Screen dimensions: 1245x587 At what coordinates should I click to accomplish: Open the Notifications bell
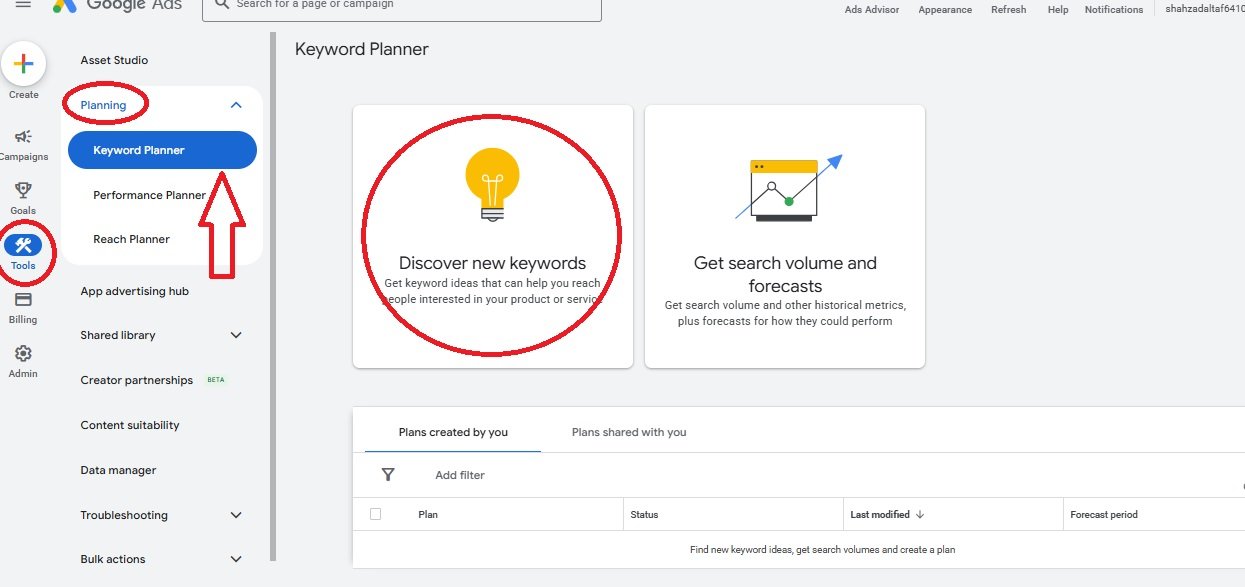(x=1113, y=9)
